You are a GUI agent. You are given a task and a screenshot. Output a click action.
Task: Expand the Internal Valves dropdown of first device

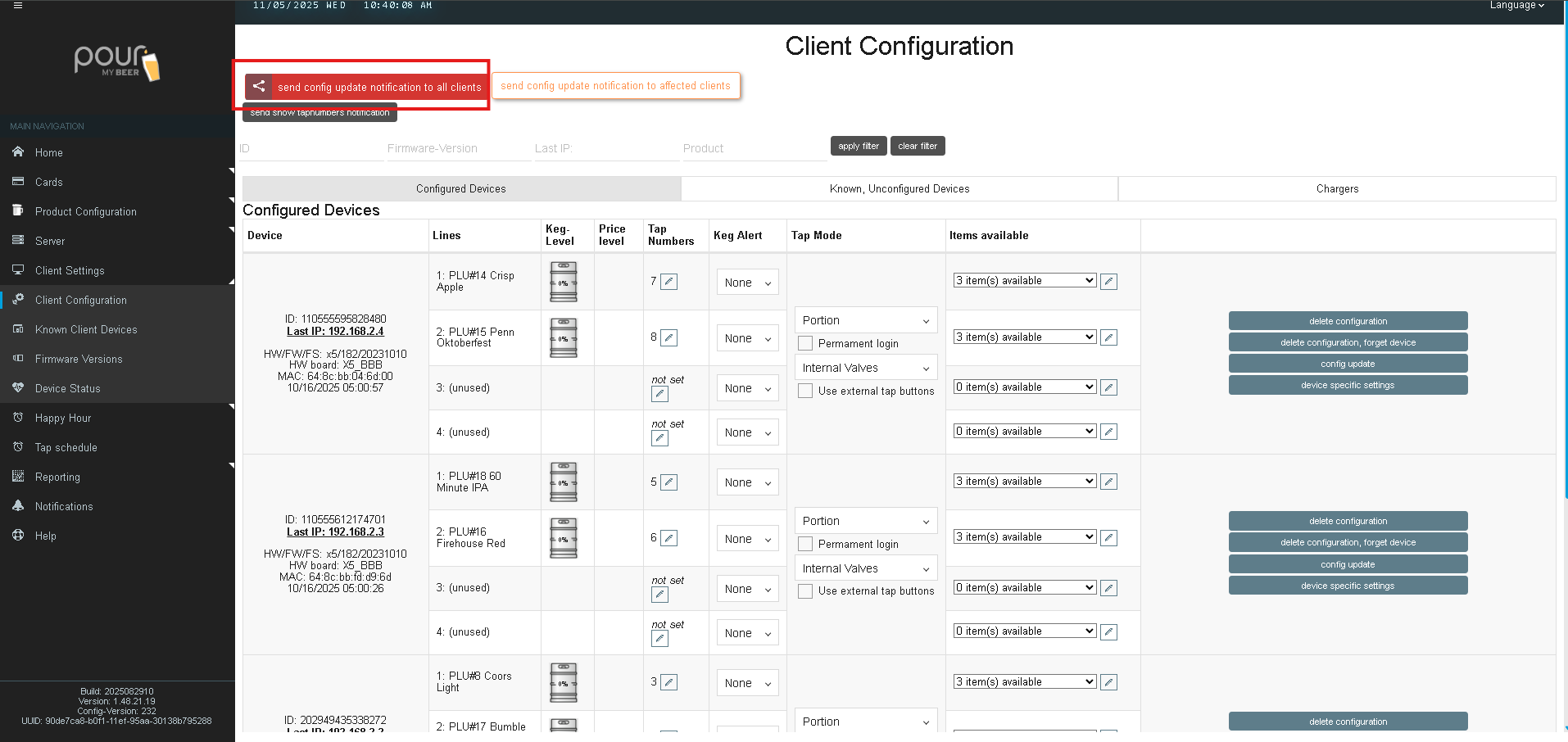coord(866,369)
